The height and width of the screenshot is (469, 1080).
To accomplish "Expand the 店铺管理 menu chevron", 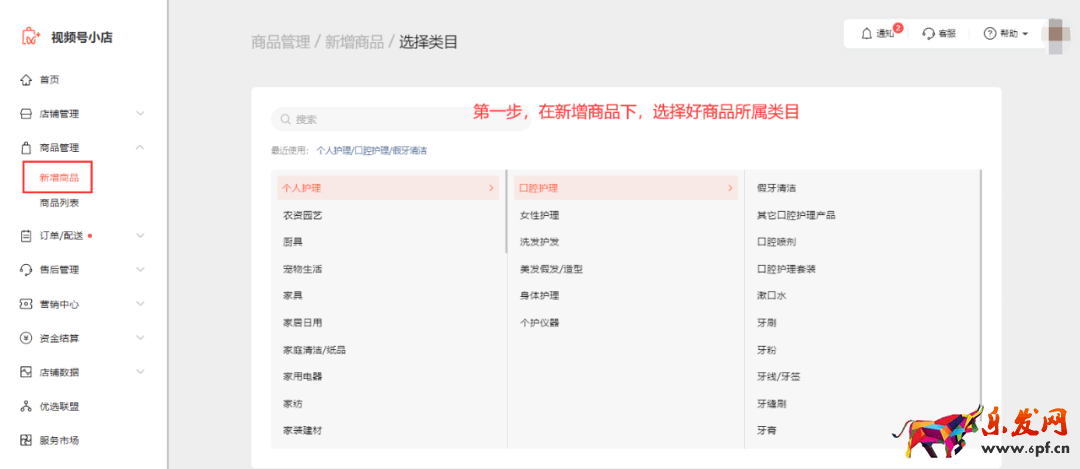I will (140, 114).
